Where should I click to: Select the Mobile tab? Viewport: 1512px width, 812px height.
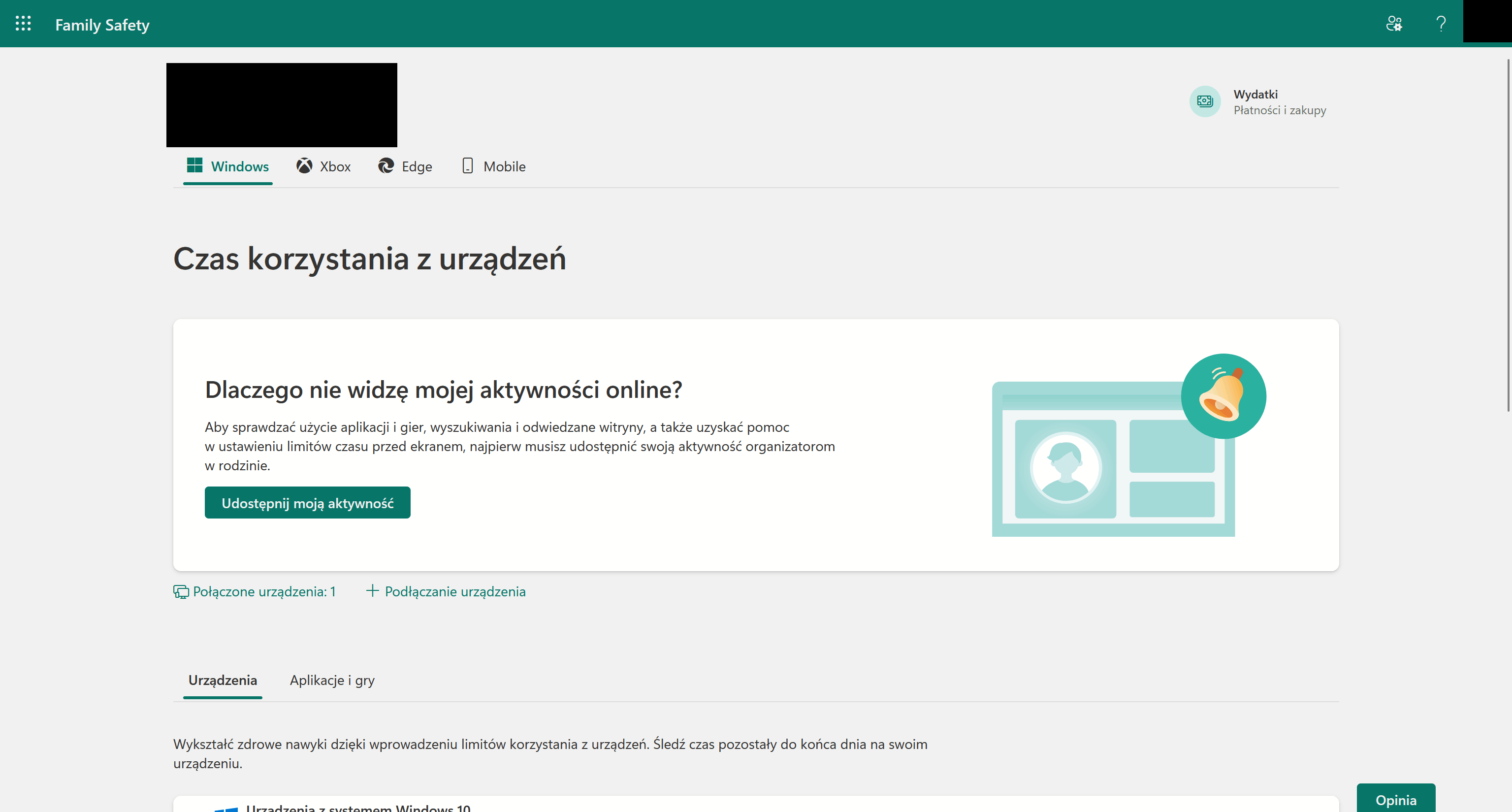[504, 167]
